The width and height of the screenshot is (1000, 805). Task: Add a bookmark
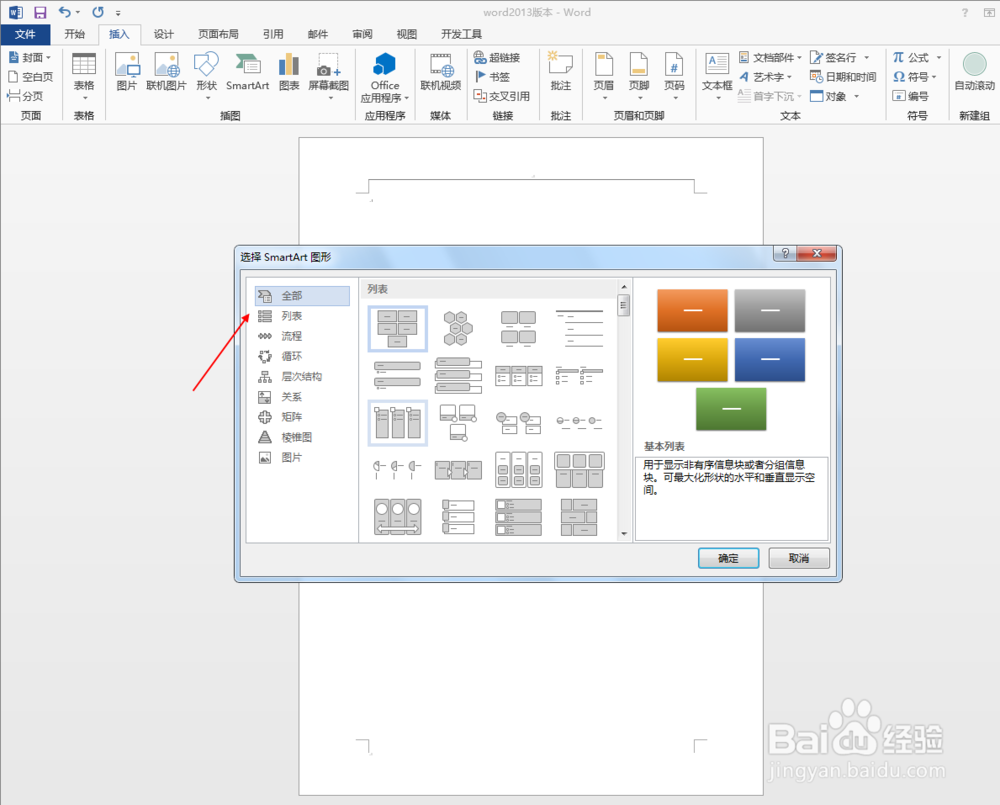pyautogui.click(x=492, y=77)
